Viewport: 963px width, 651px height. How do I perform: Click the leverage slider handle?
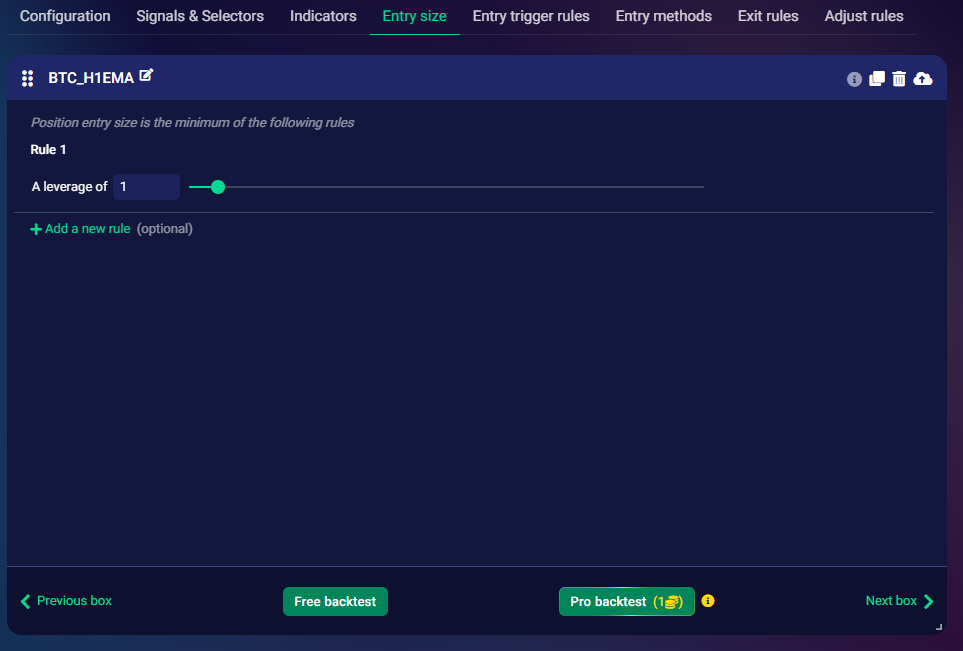(x=217, y=187)
